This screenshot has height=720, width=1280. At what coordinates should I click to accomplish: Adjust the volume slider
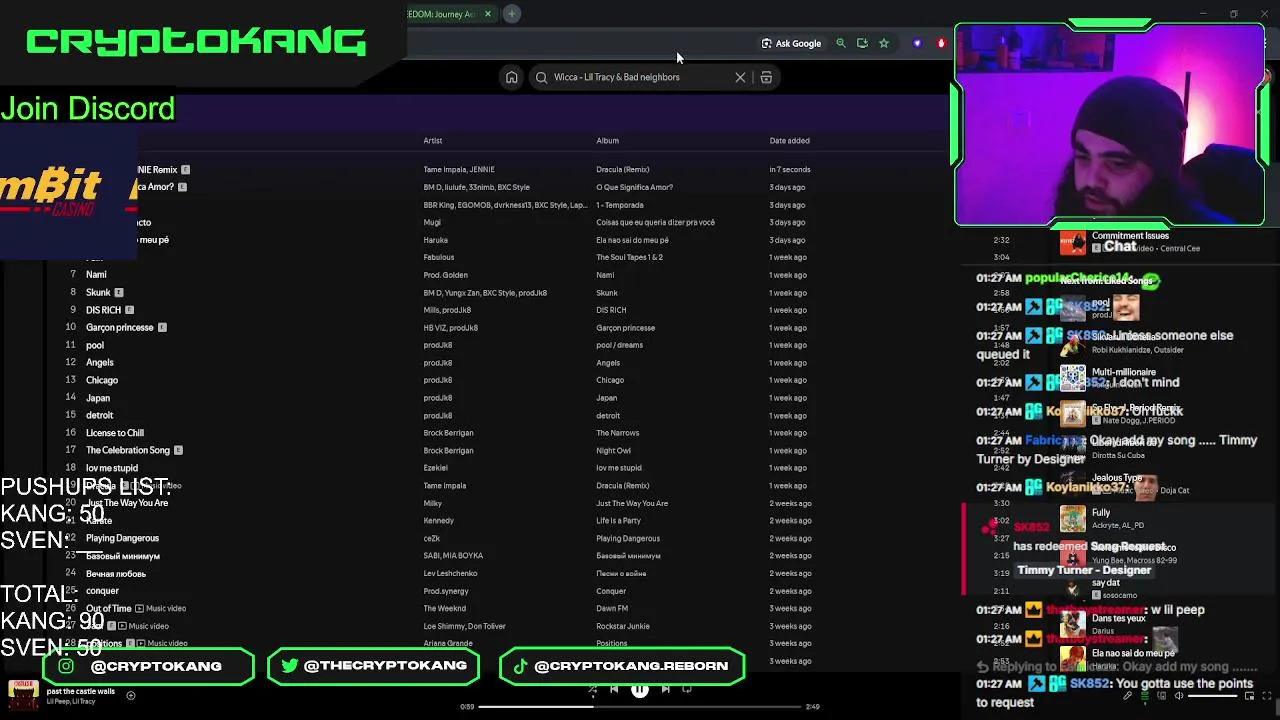[x=1212, y=696]
